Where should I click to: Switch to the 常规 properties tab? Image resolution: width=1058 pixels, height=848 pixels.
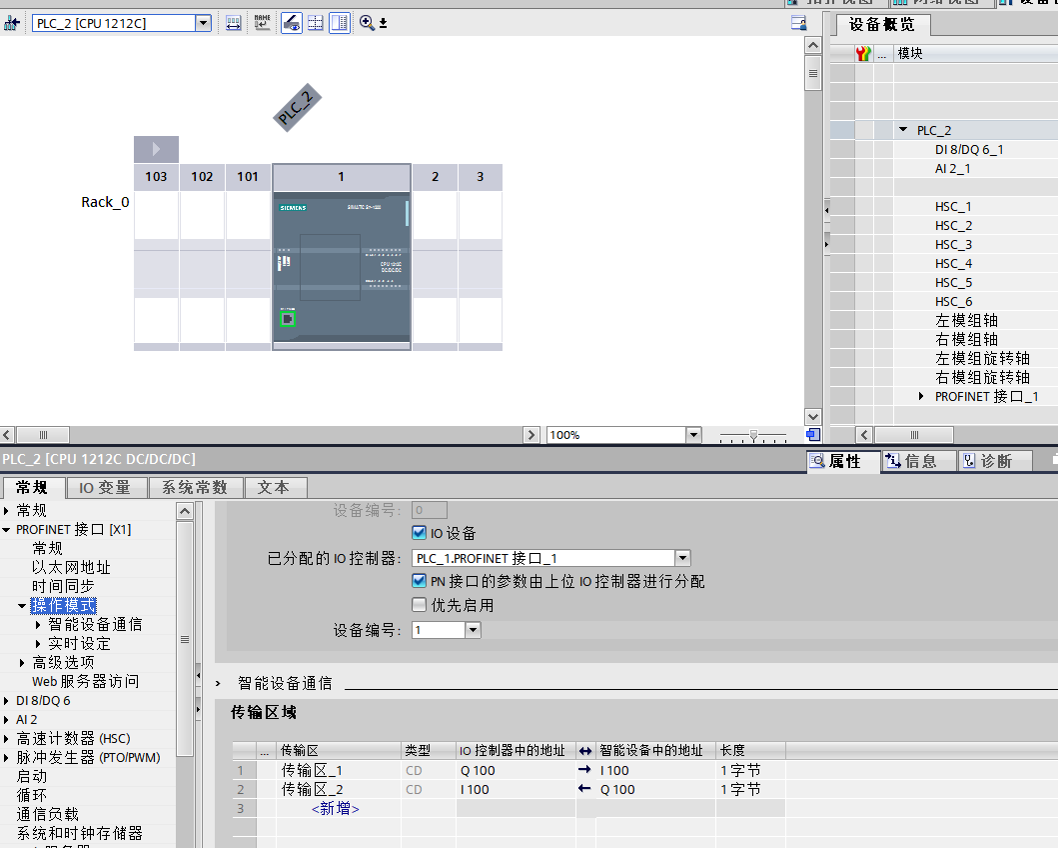click(32, 487)
